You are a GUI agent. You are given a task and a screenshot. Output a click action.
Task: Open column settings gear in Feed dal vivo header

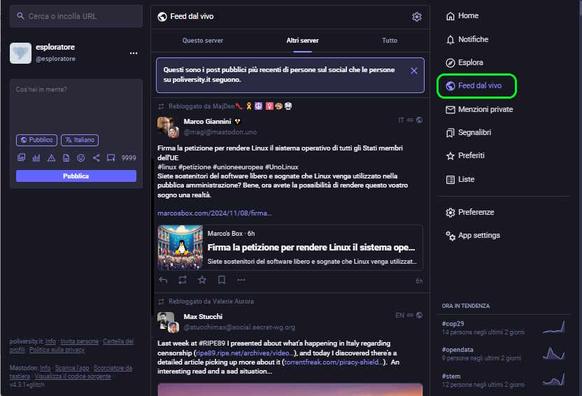(x=416, y=17)
